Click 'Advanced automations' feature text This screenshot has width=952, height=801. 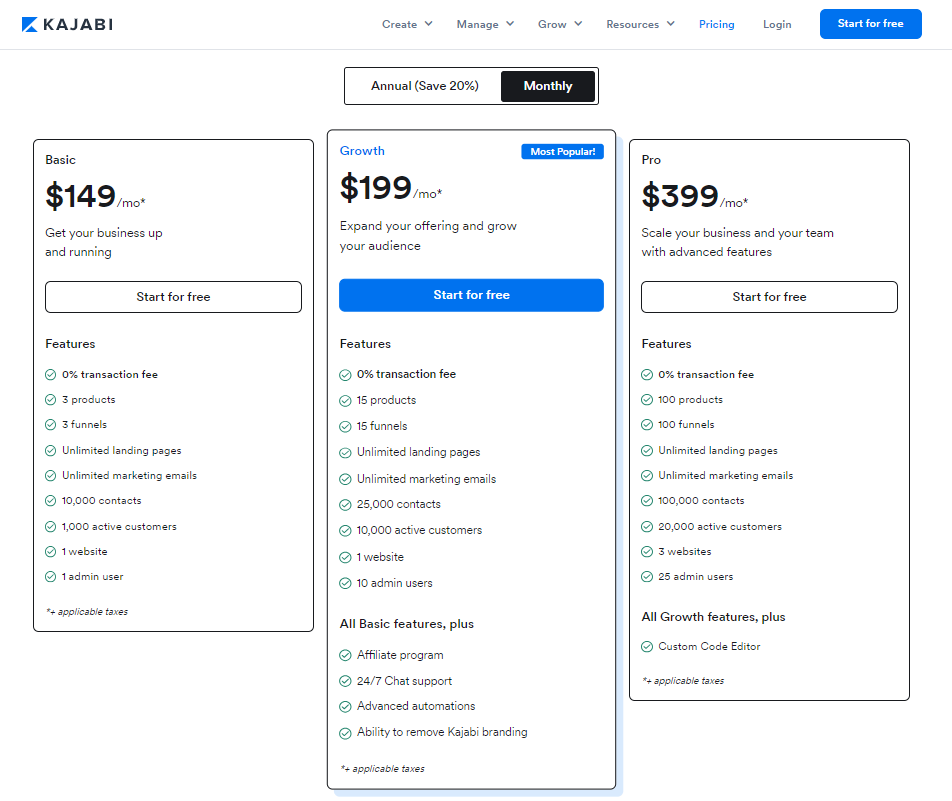click(x=416, y=706)
